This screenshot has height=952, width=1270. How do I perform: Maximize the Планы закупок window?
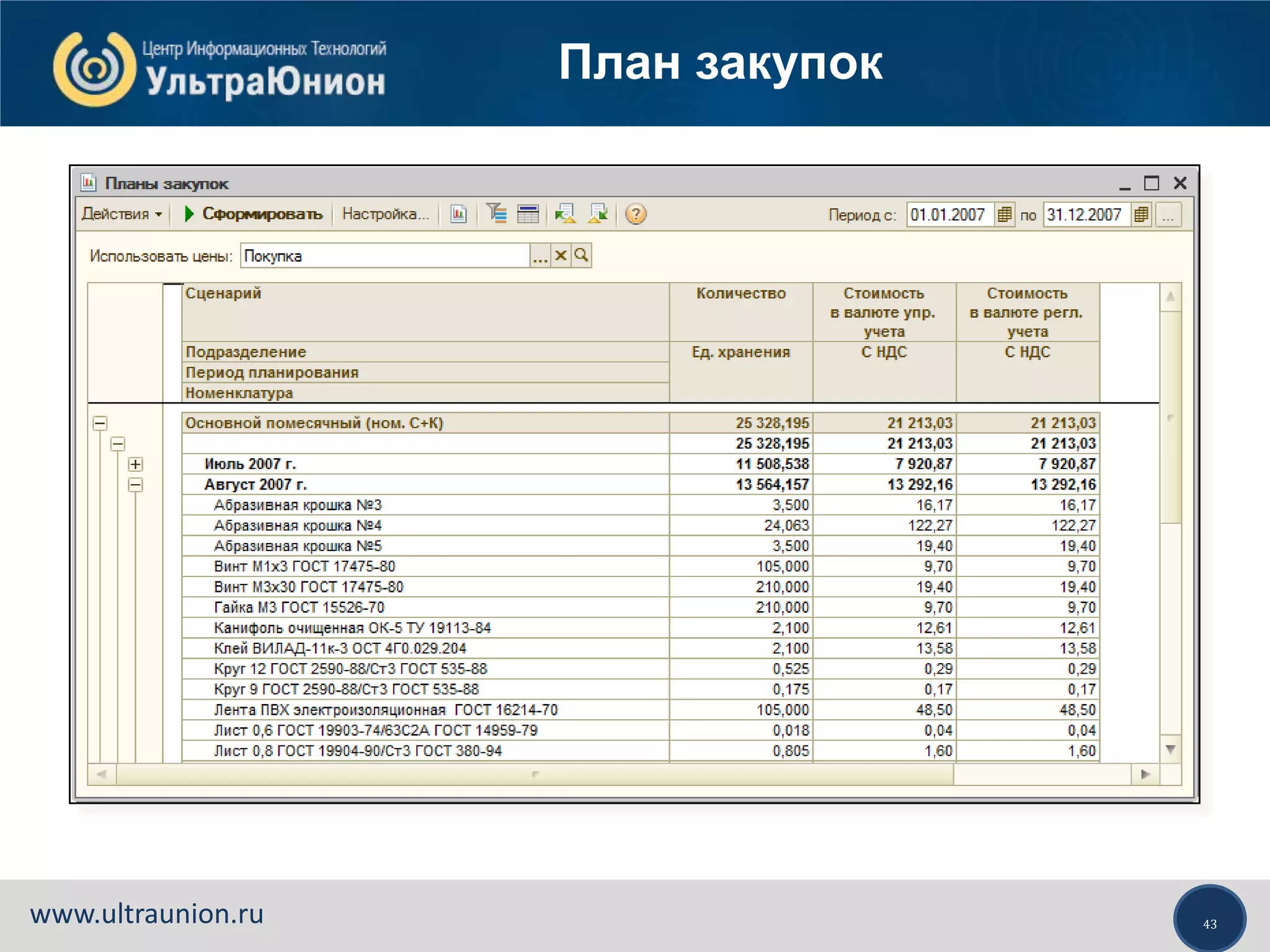(x=1152, y=183)
